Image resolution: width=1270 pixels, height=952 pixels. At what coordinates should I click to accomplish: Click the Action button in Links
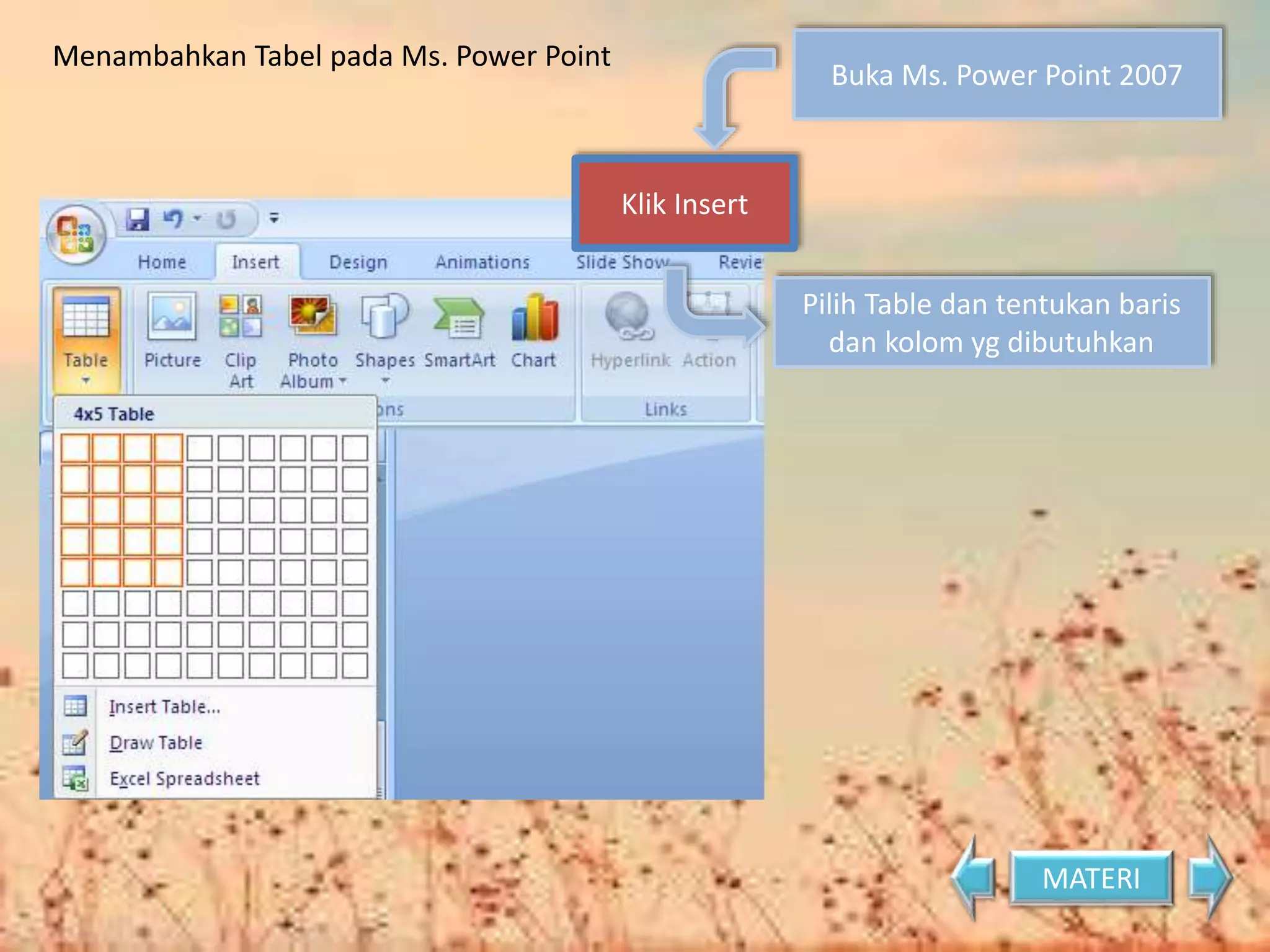pos(709,332)
